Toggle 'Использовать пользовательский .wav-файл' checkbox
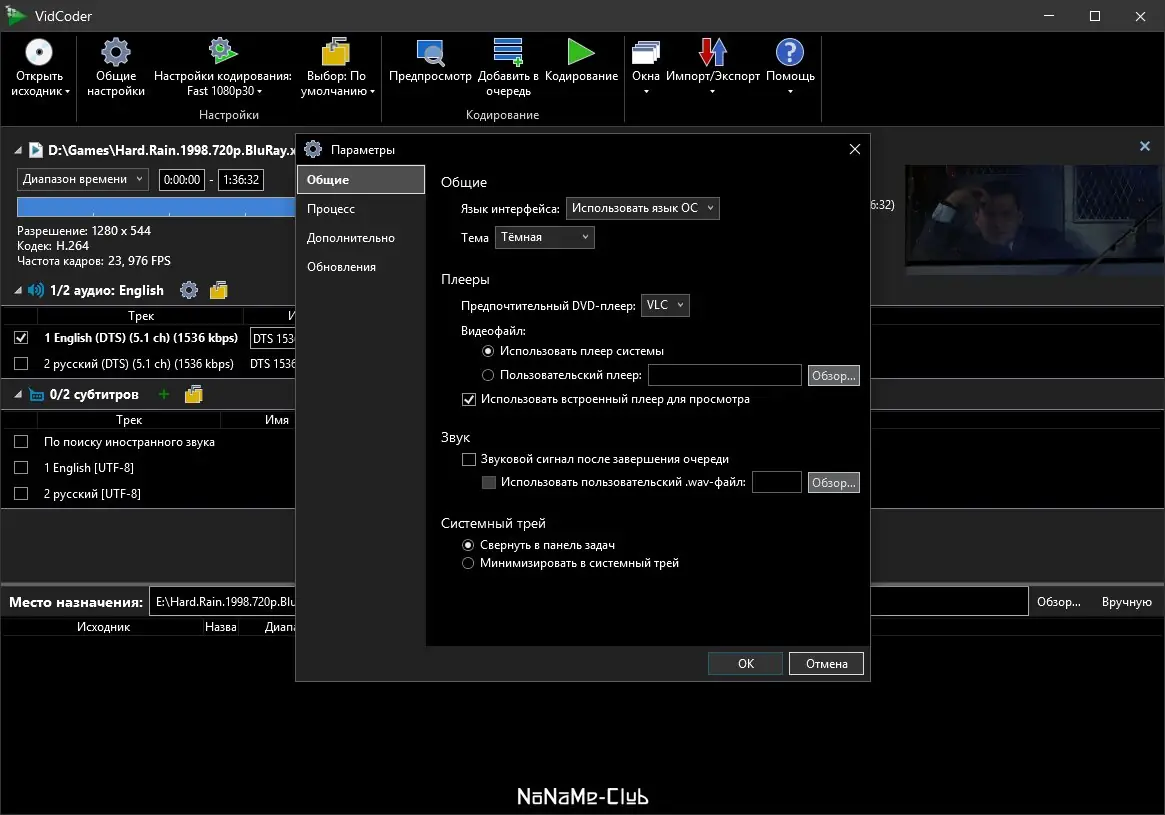The height and width of the screenshot is (815, 1165). point(489,483)
